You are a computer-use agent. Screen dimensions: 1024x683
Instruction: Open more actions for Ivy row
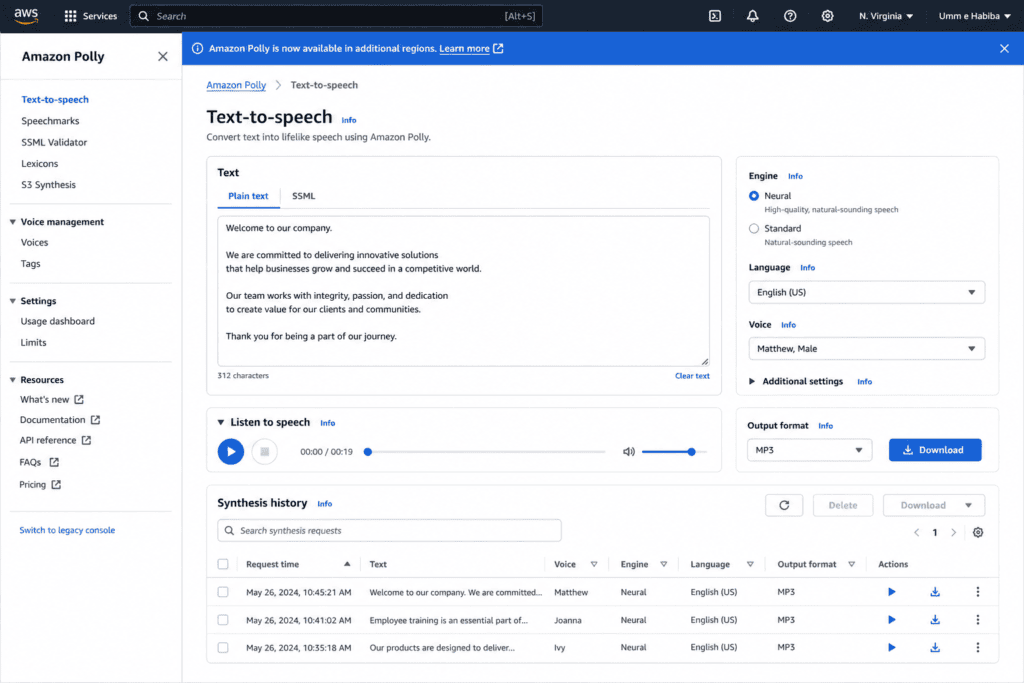977,647
